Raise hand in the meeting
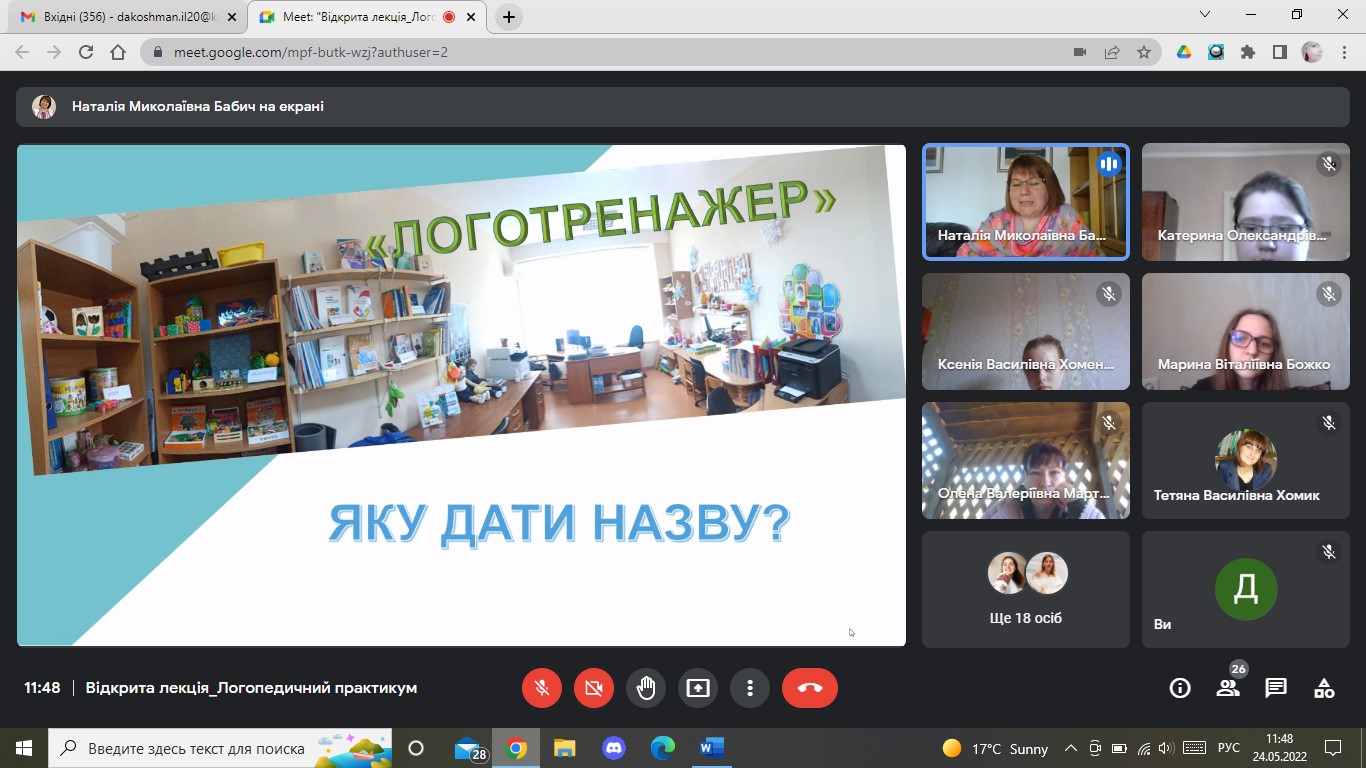The width and height of the screenshot is (1366, 768). (x=646, y=688)
